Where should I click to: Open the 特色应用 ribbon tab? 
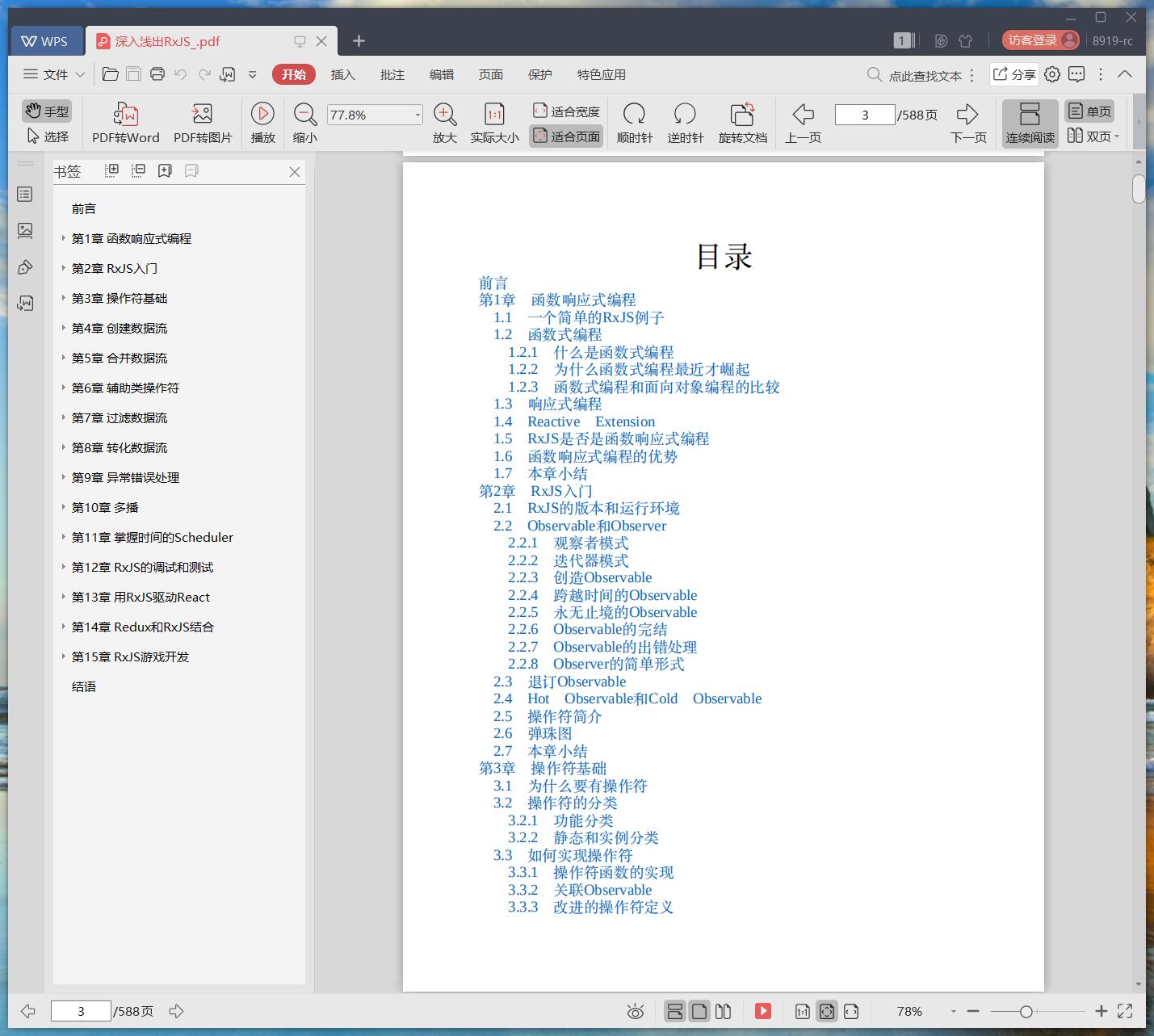602,74
